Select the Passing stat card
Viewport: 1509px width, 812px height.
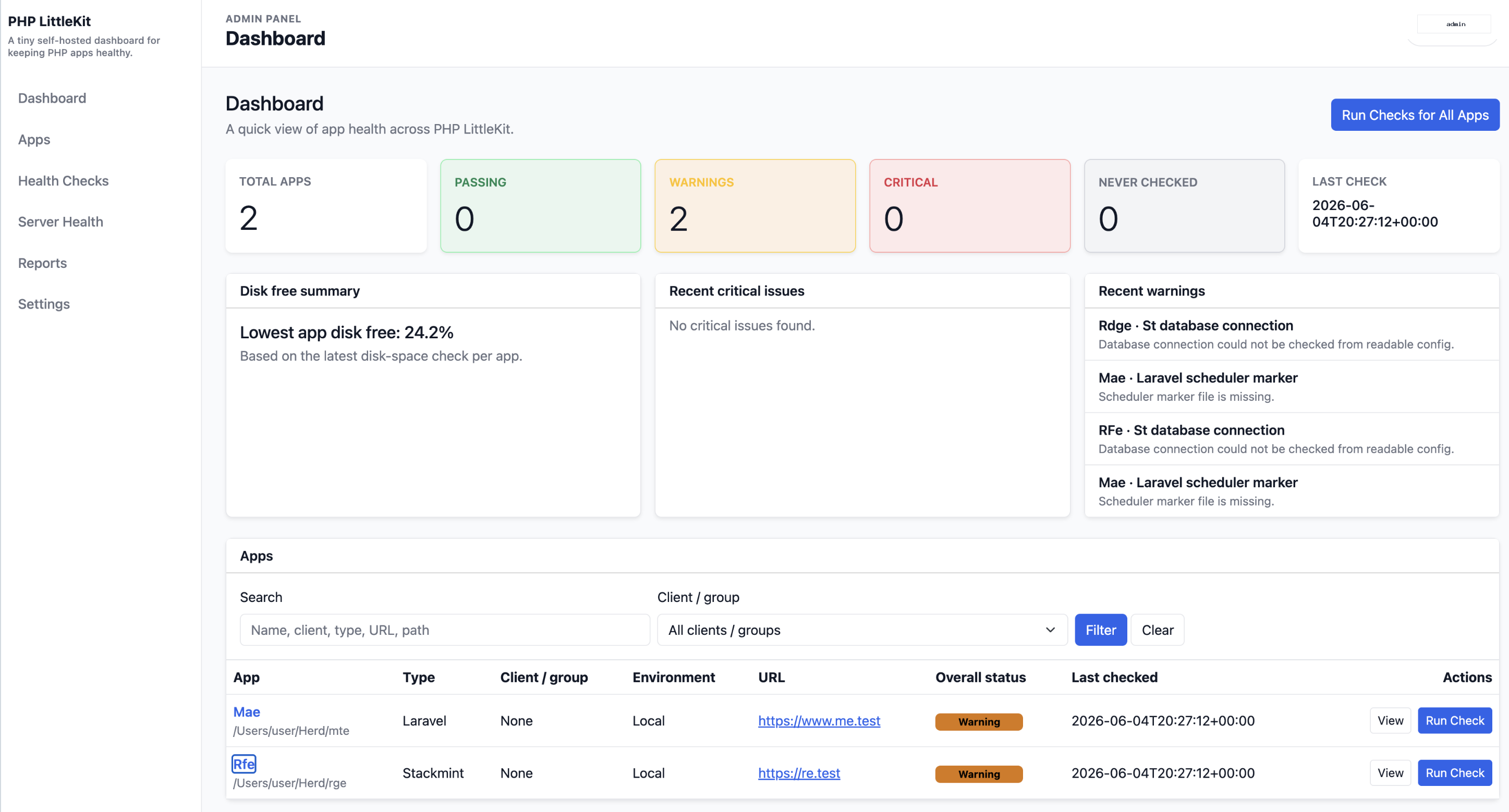541,206
